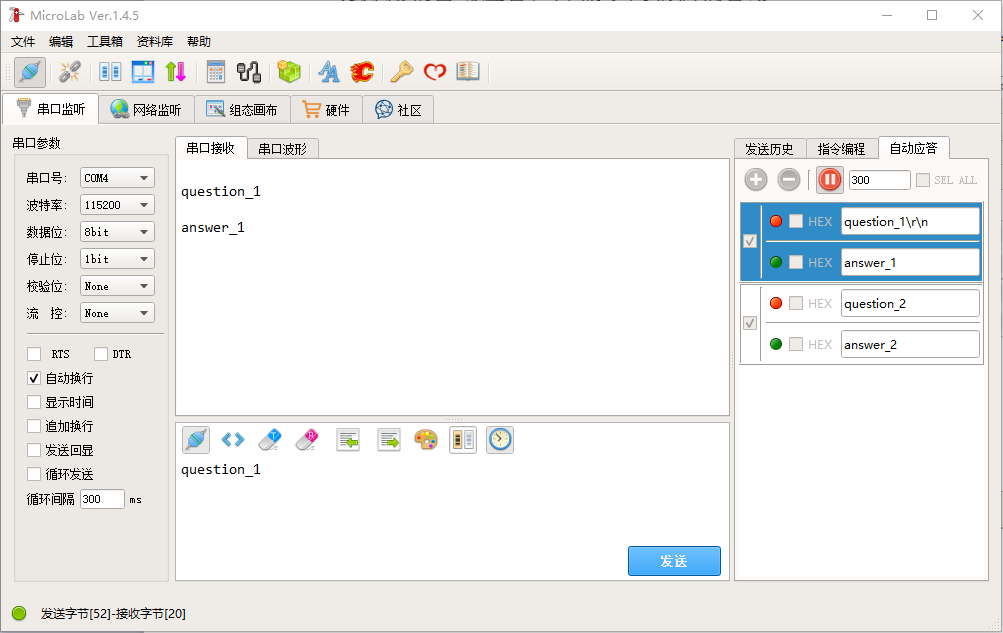The image size is (1003, 633).
Task: Click the 循环间隔 300 ms input field
Action: click(x=102, y=499)
